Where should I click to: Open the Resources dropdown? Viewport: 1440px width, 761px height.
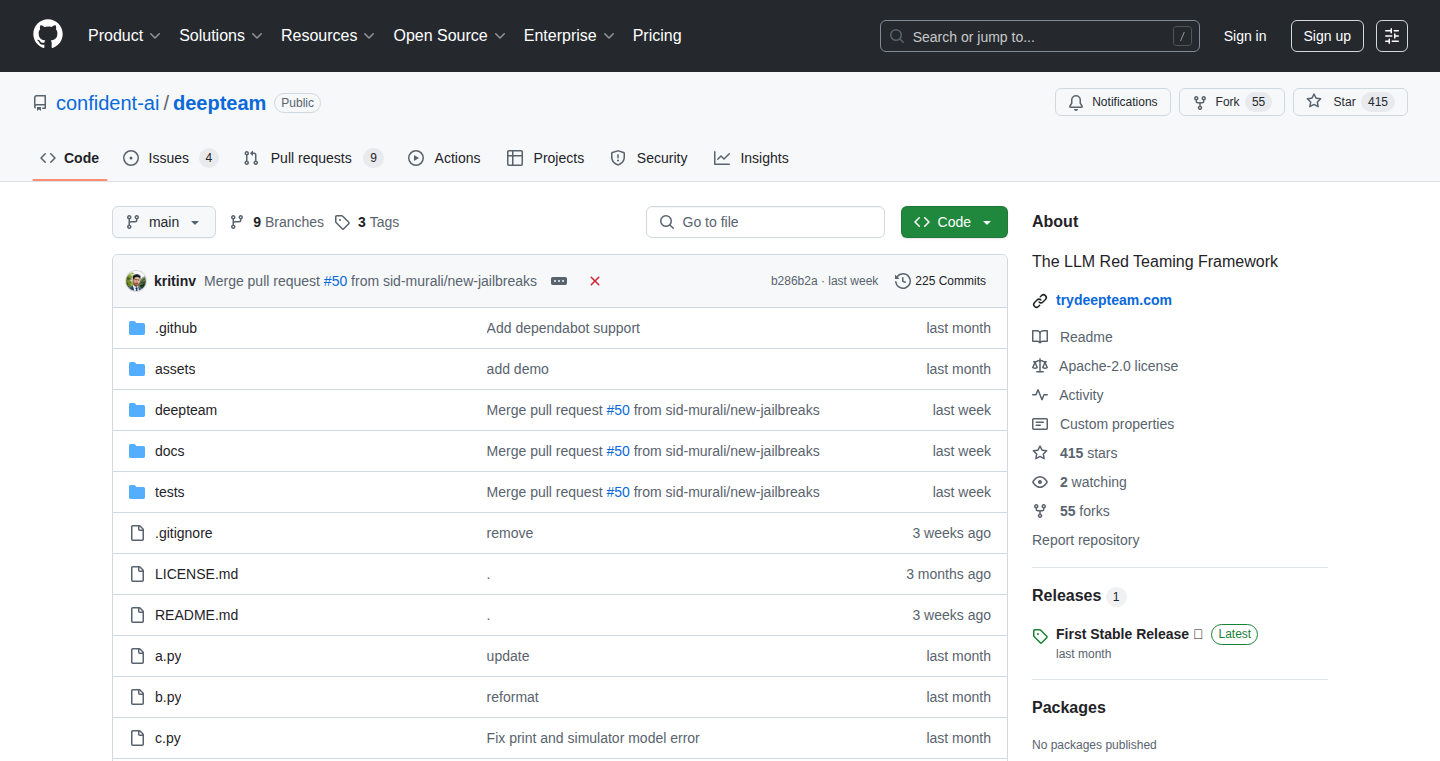click(328, 36)
